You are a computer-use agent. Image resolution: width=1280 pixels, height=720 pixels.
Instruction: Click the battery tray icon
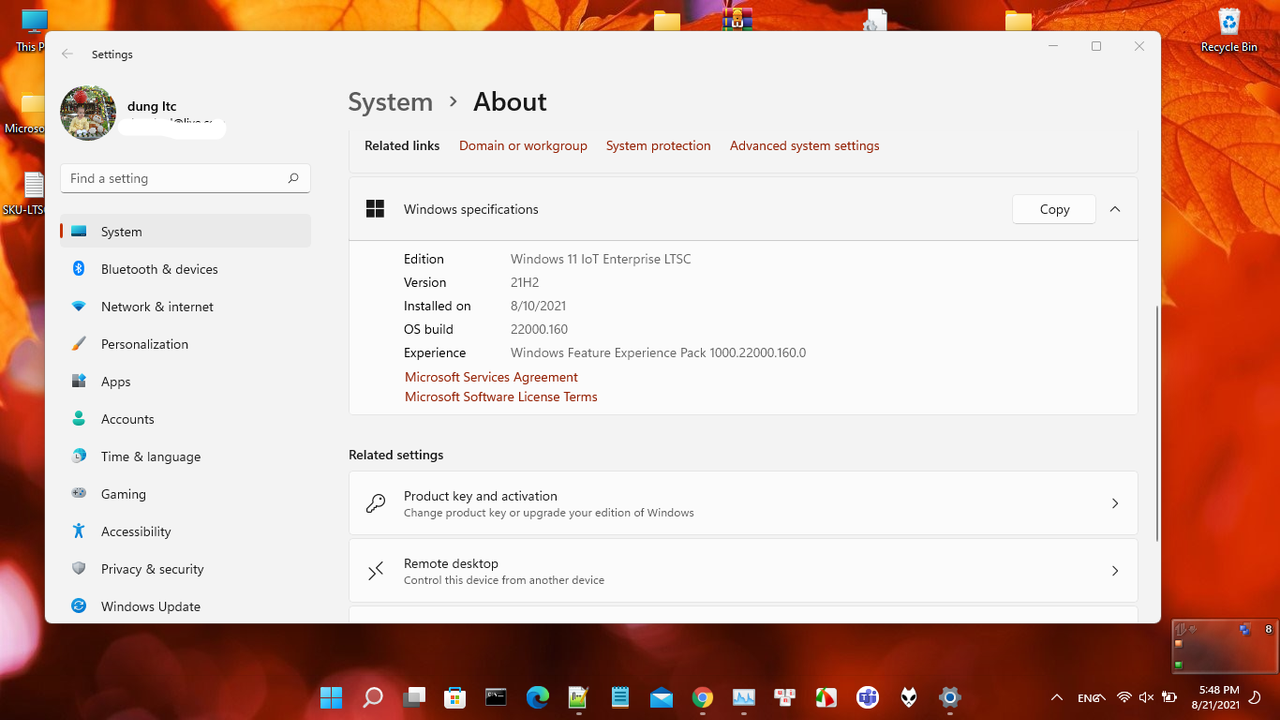(x=1168, y=697)
